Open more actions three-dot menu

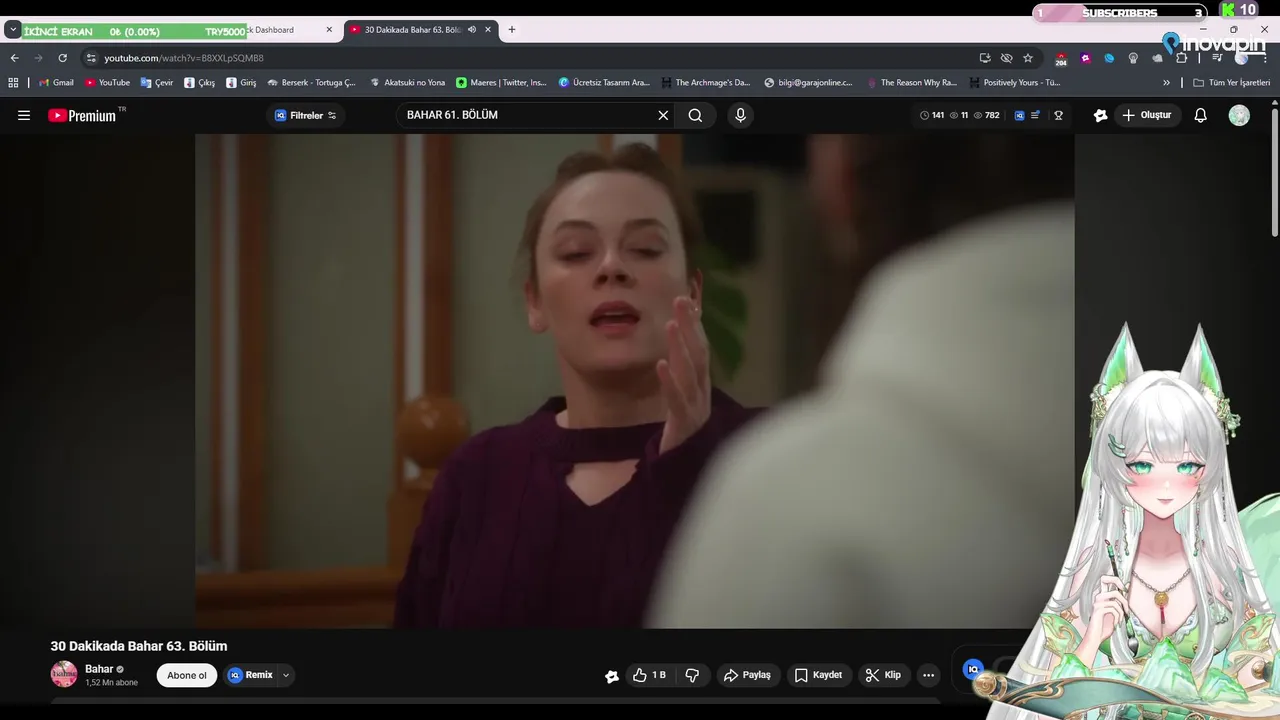(x=928, y=675)
